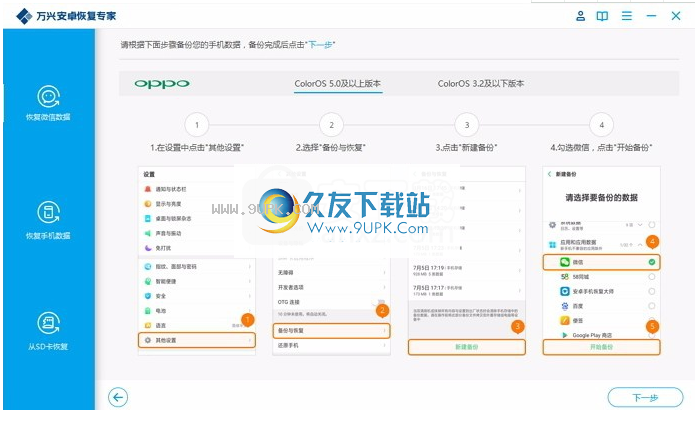Select 恢复微信数据 in sidebar
This screenshot has width=695, height=423.
click(48, 103)
